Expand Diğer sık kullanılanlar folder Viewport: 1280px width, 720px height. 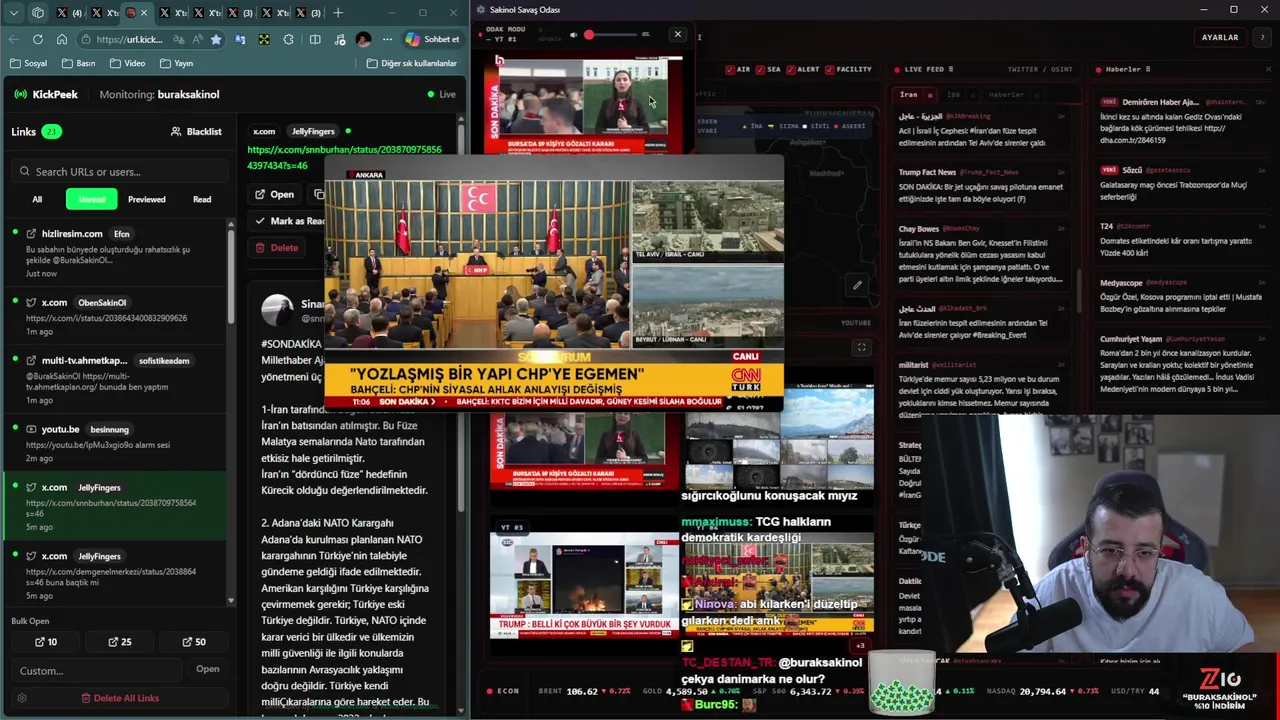[412, 63]
